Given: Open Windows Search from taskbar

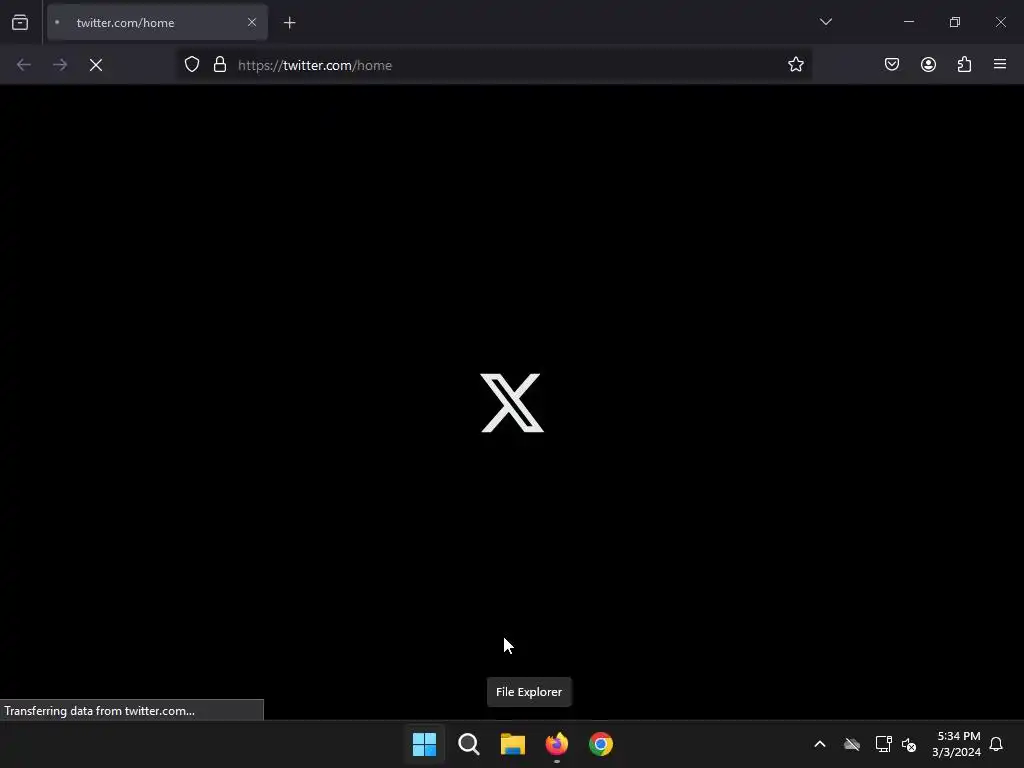Looking at the screenshot, I should click(x=468, y=744).
